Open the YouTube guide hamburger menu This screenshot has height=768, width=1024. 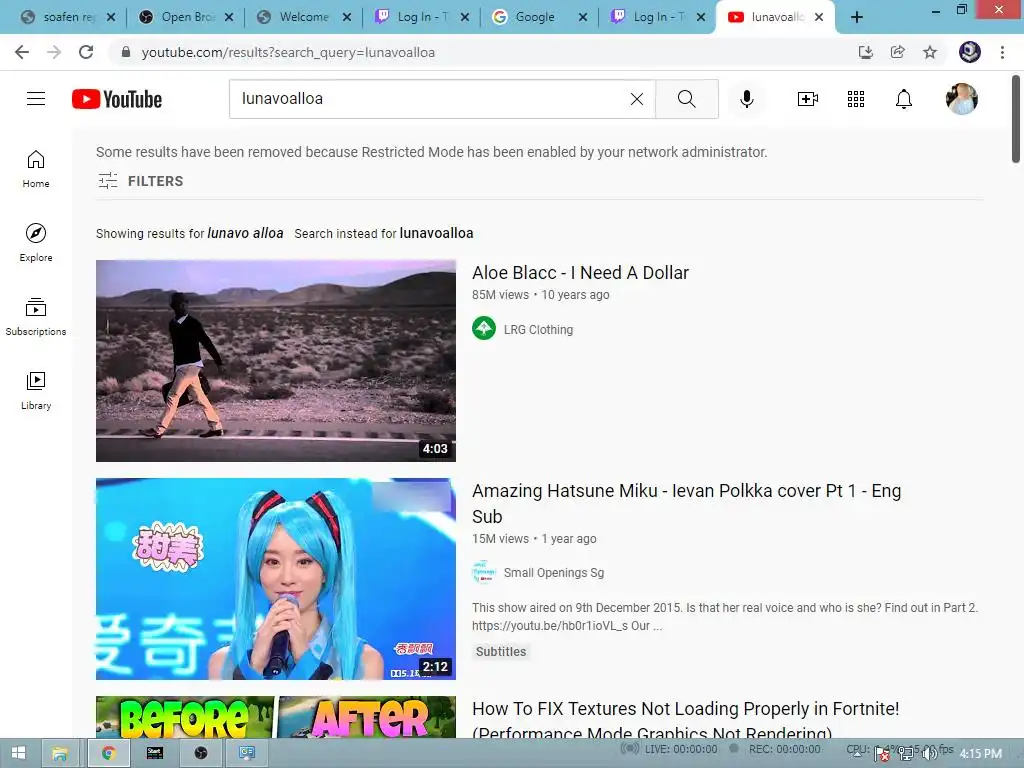coord(36,99)
